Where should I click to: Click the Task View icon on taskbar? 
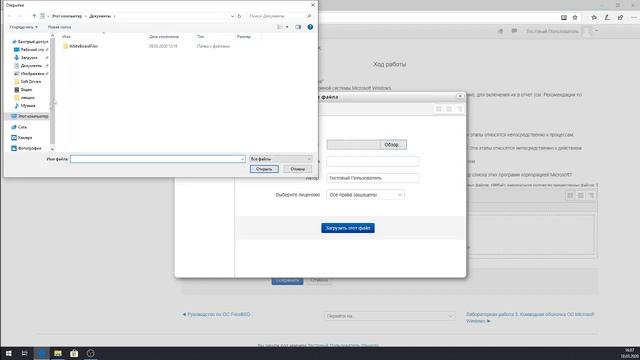(24, 353)
